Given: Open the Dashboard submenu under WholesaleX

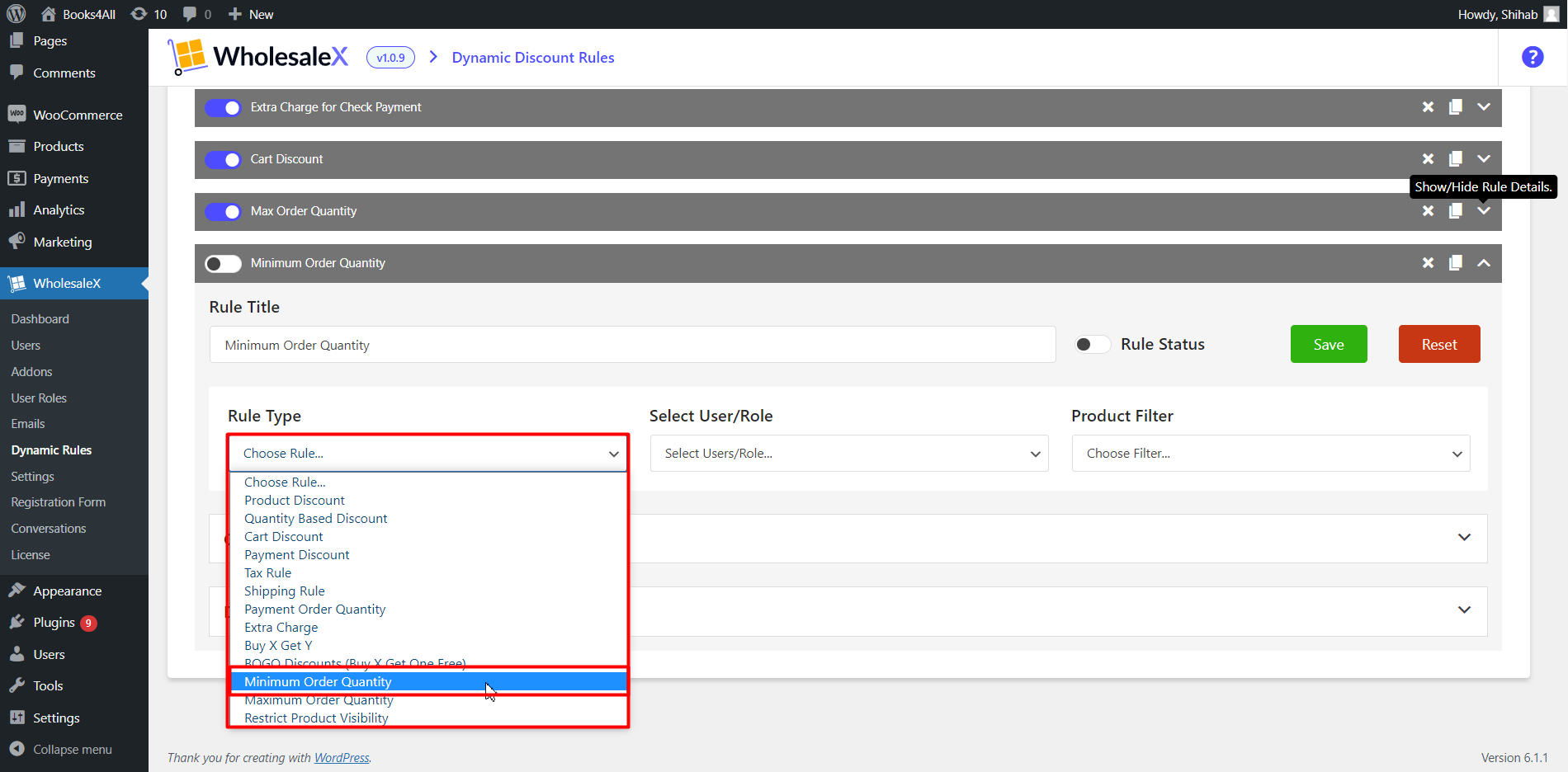Looking at the screenshot, I should tap(40, 318).
